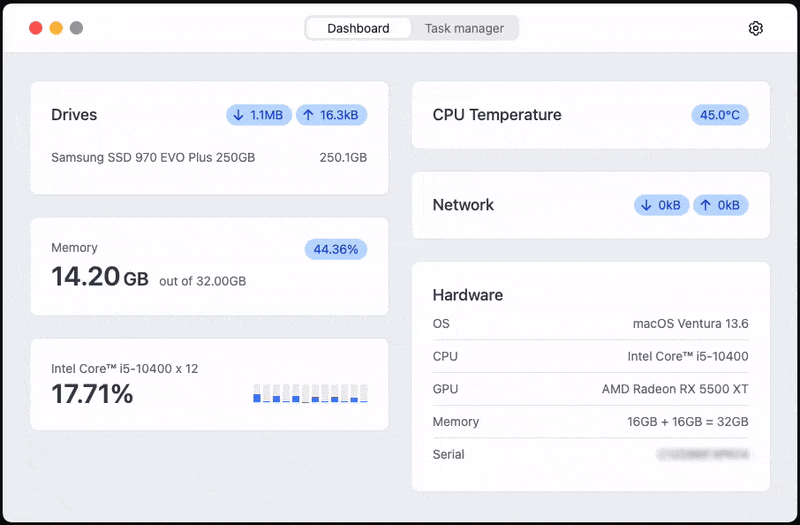Select the Dashboard tab
Screen dimensions: 800x525
point(358,28)
